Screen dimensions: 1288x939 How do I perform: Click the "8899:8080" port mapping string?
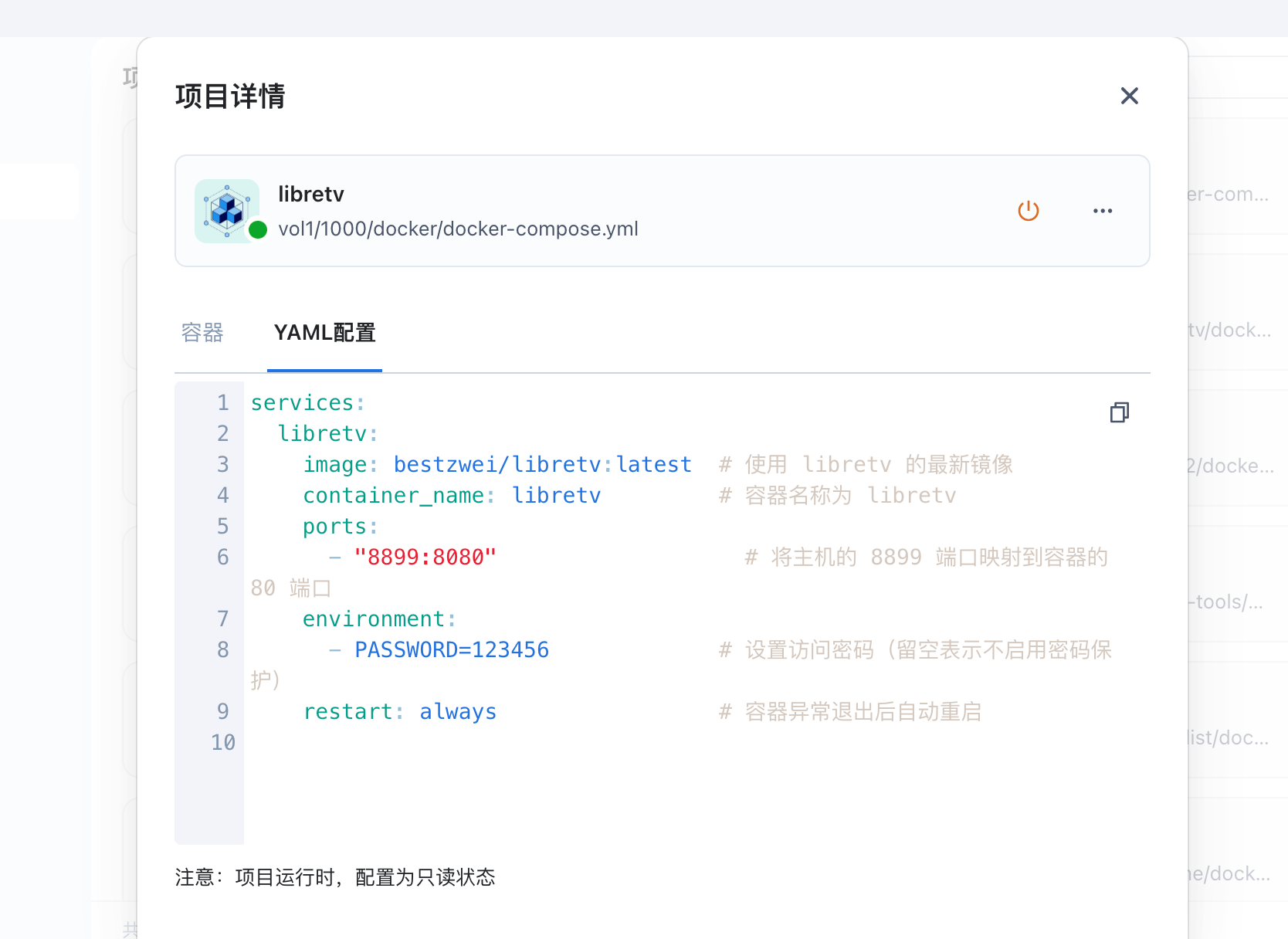425,558
